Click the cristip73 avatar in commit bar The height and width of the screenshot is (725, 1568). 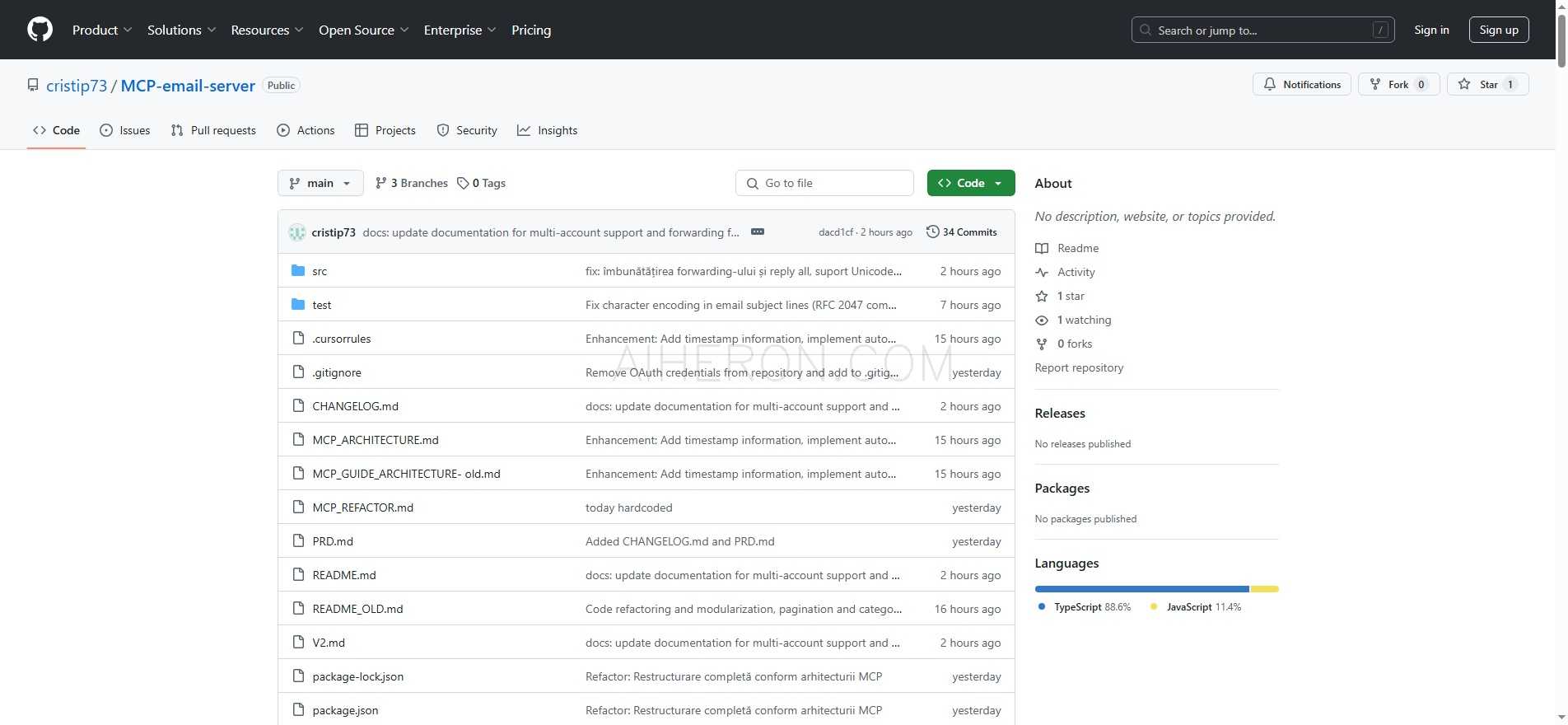click(x=297, y=232)
